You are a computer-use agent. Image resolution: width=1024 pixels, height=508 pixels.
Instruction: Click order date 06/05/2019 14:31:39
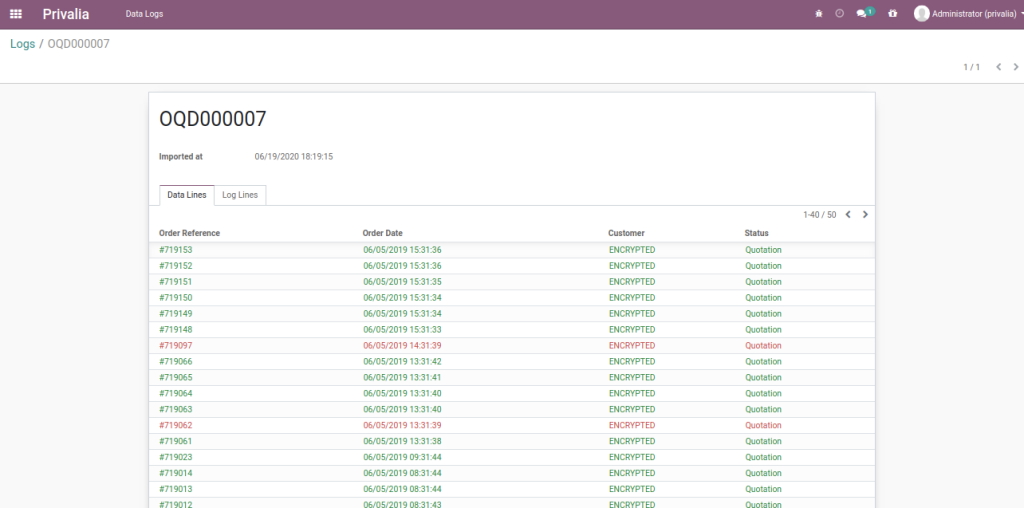402,345
